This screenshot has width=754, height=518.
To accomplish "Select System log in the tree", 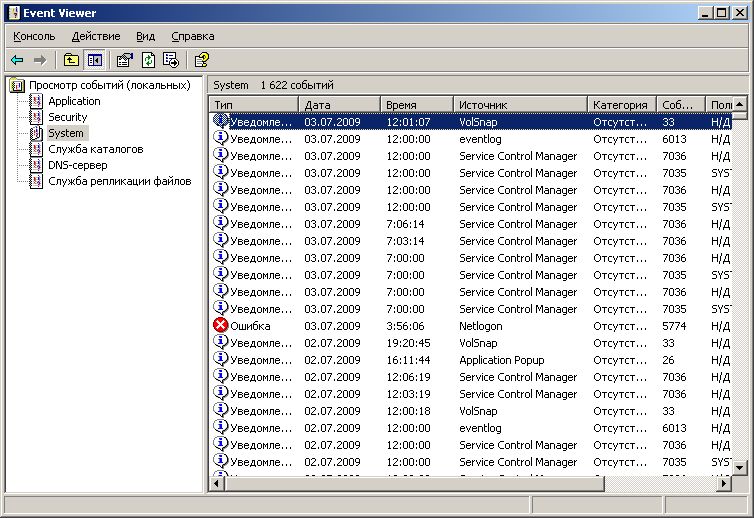I will click(x=66, y=133).
